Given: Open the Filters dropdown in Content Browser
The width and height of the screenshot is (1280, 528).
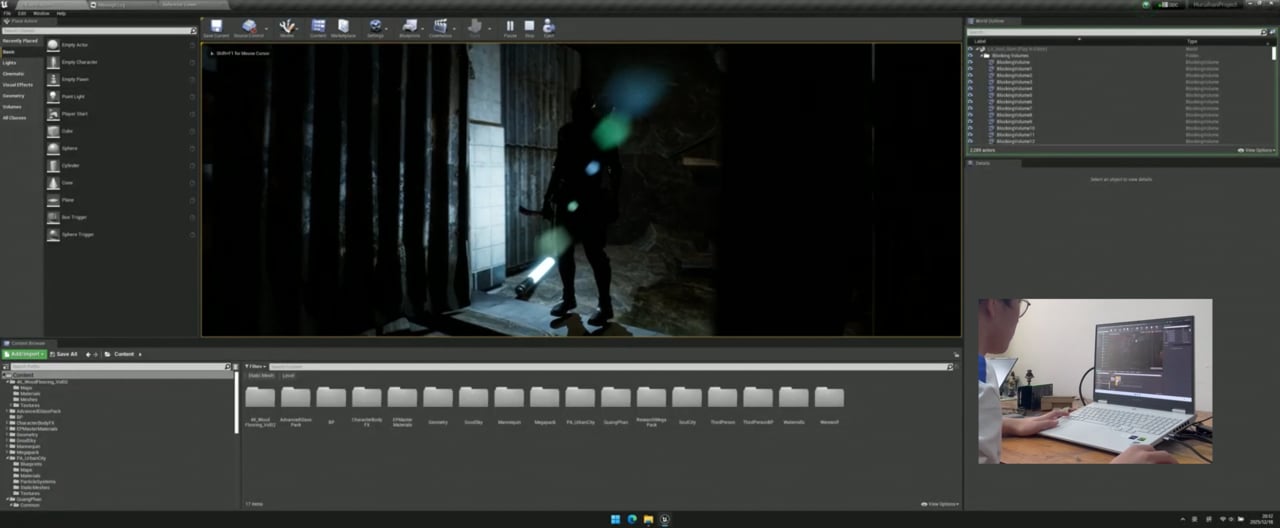Looking at the screenshot, I should [256, 367].
